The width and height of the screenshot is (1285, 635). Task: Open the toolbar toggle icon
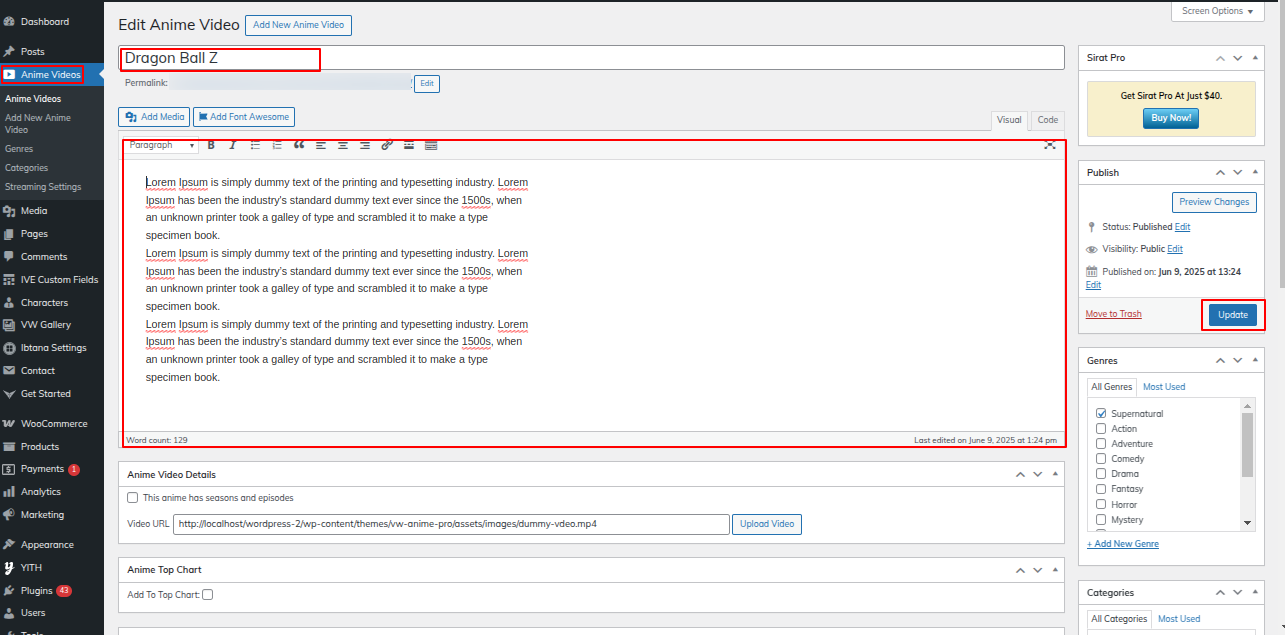tap(431, 145)
